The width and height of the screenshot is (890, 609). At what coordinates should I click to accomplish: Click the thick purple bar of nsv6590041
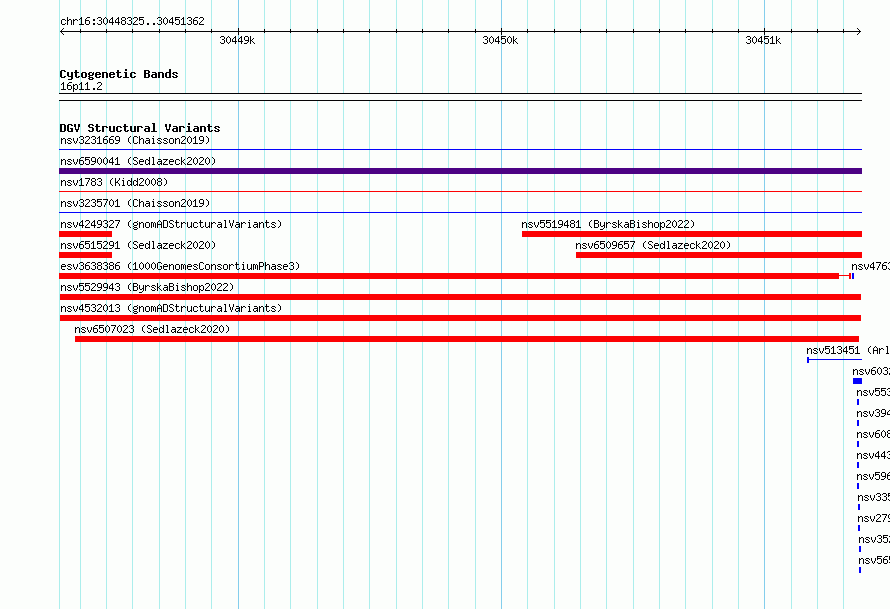(460, 171)
